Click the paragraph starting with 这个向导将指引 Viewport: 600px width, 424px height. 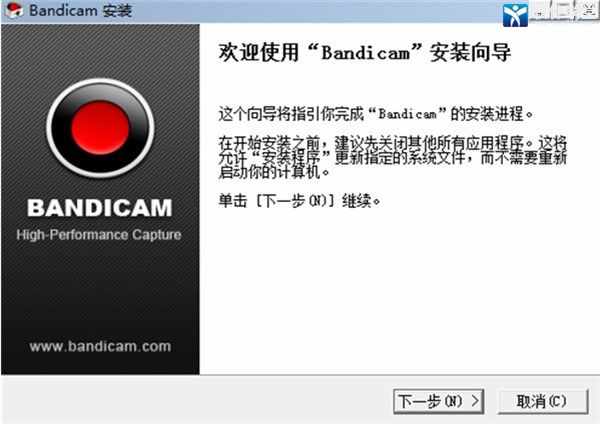coord(375,114)
